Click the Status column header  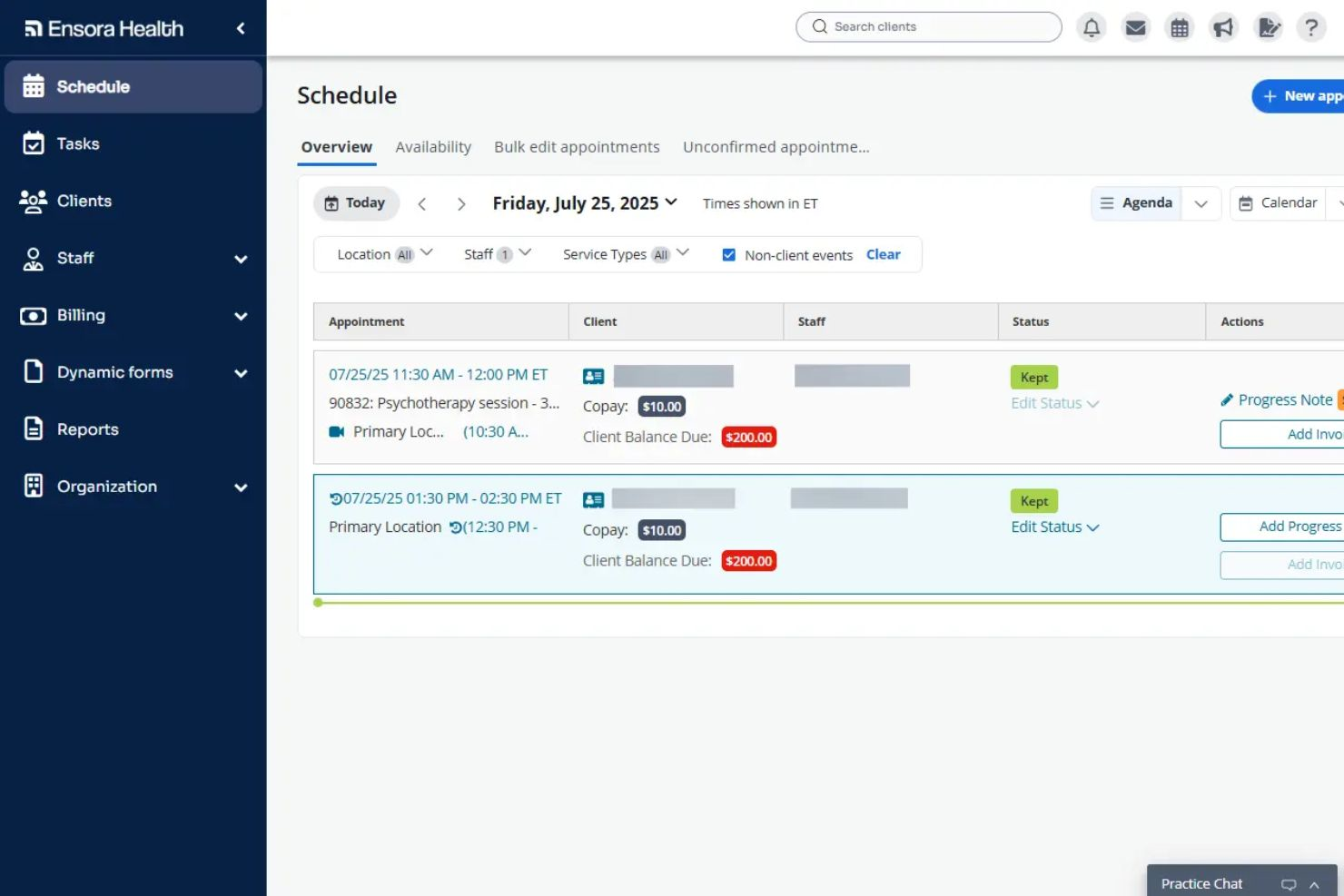[1031, 321]
